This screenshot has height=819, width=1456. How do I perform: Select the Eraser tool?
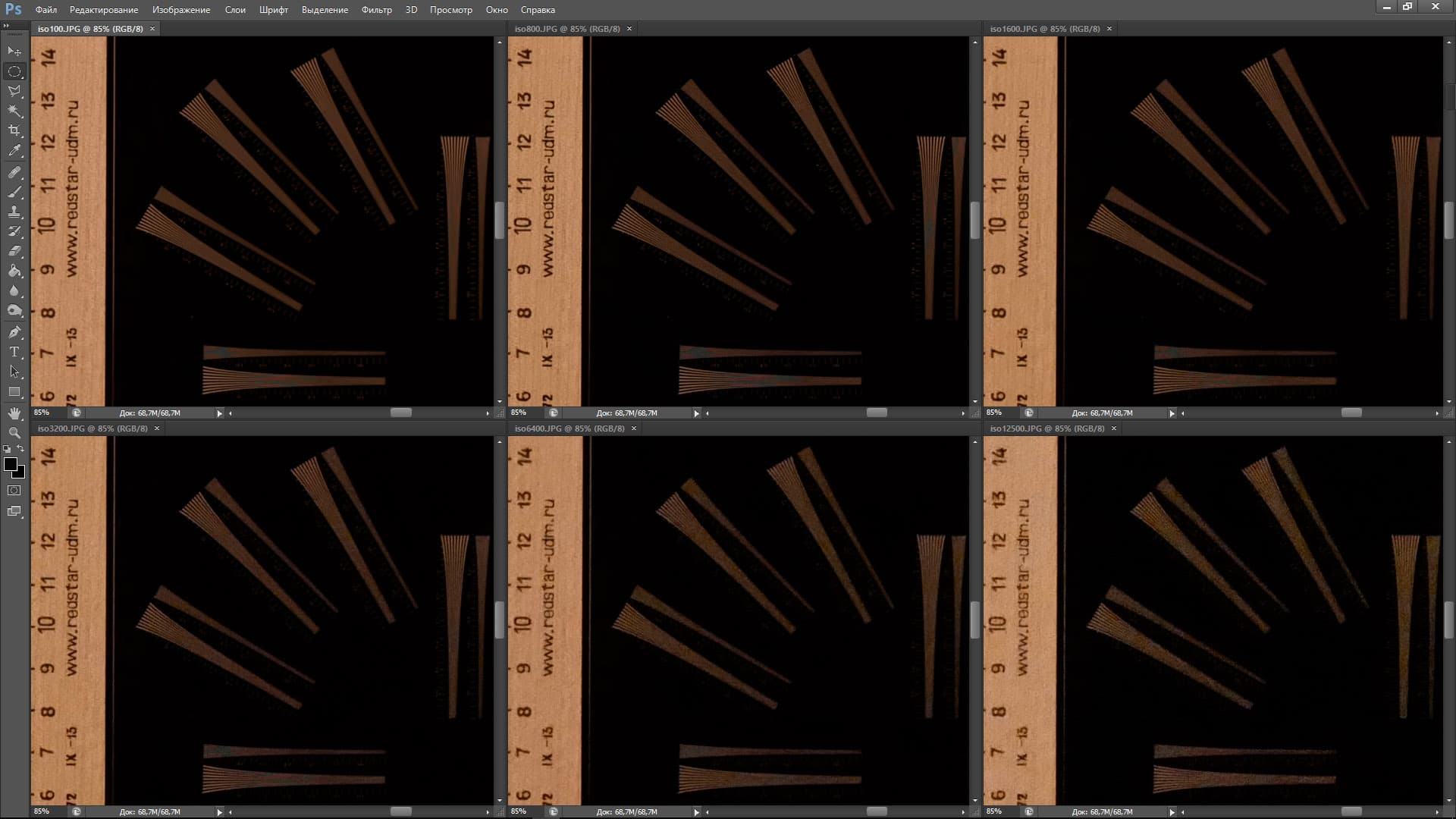pyautogui.click(x=14, y=251)
